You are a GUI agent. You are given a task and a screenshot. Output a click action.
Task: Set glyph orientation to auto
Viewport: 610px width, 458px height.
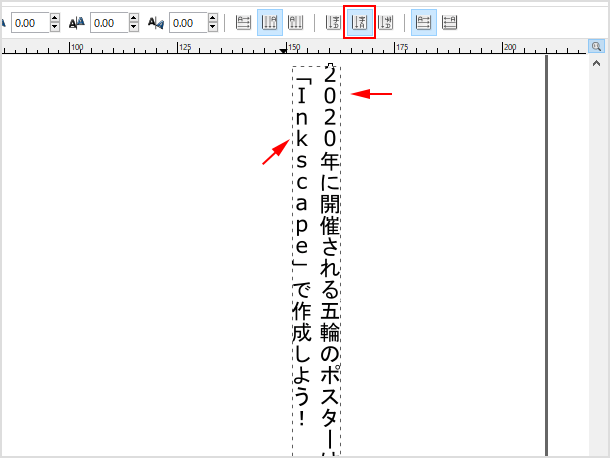pyautogui.click(x=333, y=23)
